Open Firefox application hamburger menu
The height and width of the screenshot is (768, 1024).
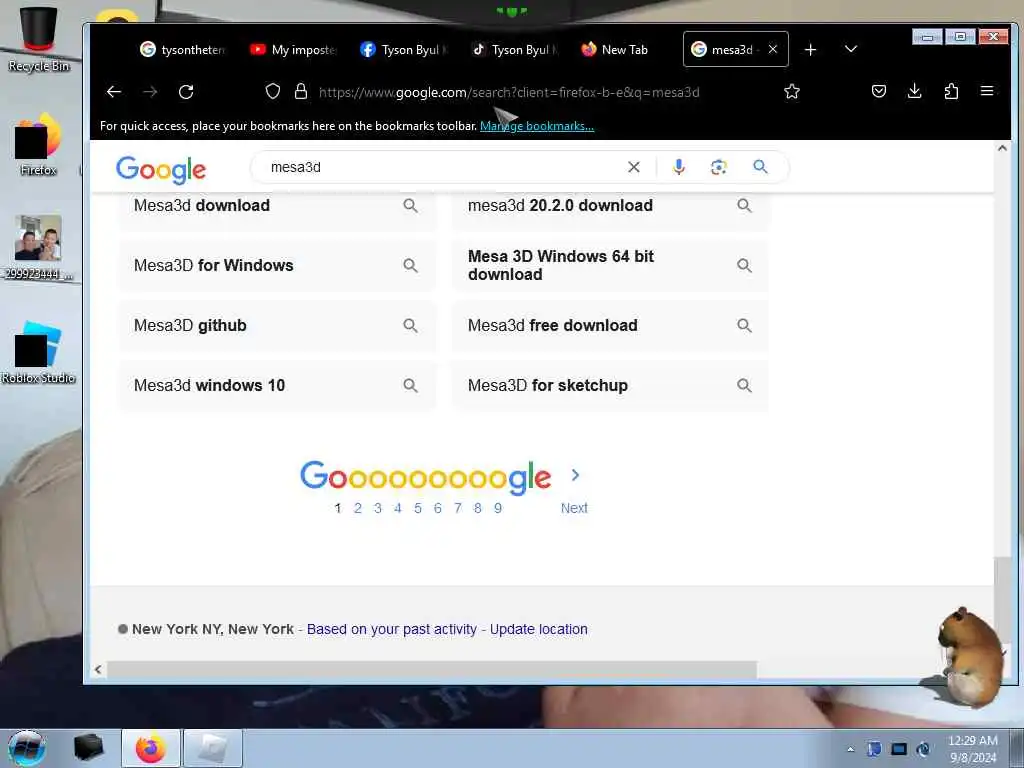[x=987, y=91]
